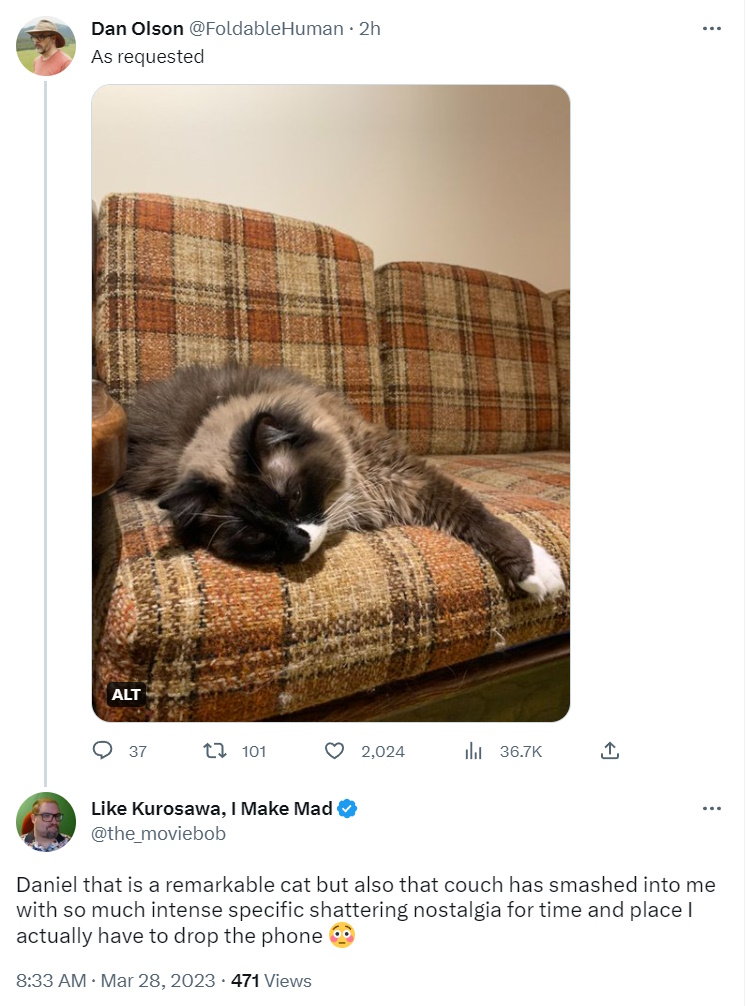Open more options on the_moviebob's reply
747x1006 pixels.
coord(711,809)
